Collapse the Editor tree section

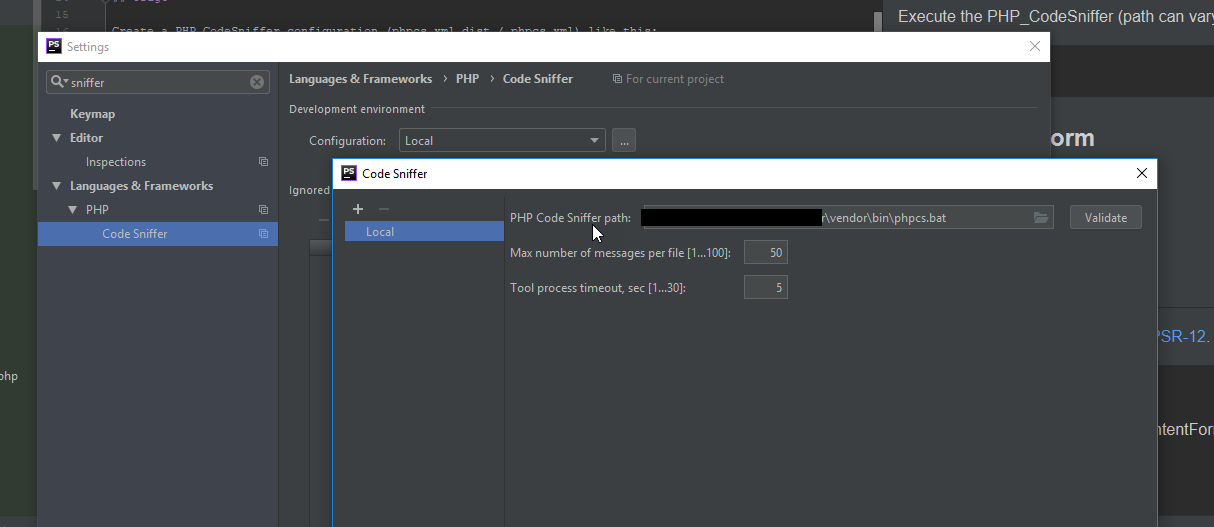[57, 138]
